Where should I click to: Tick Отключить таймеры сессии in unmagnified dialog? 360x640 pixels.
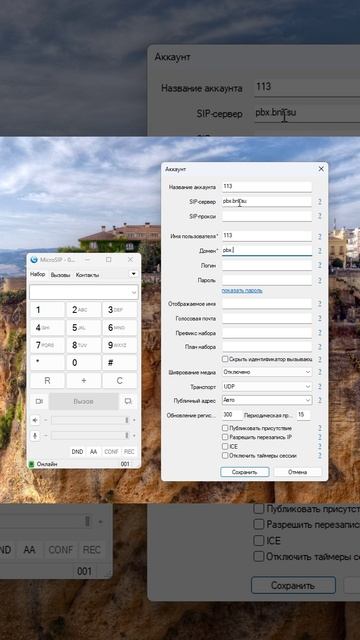pos(225,455)
